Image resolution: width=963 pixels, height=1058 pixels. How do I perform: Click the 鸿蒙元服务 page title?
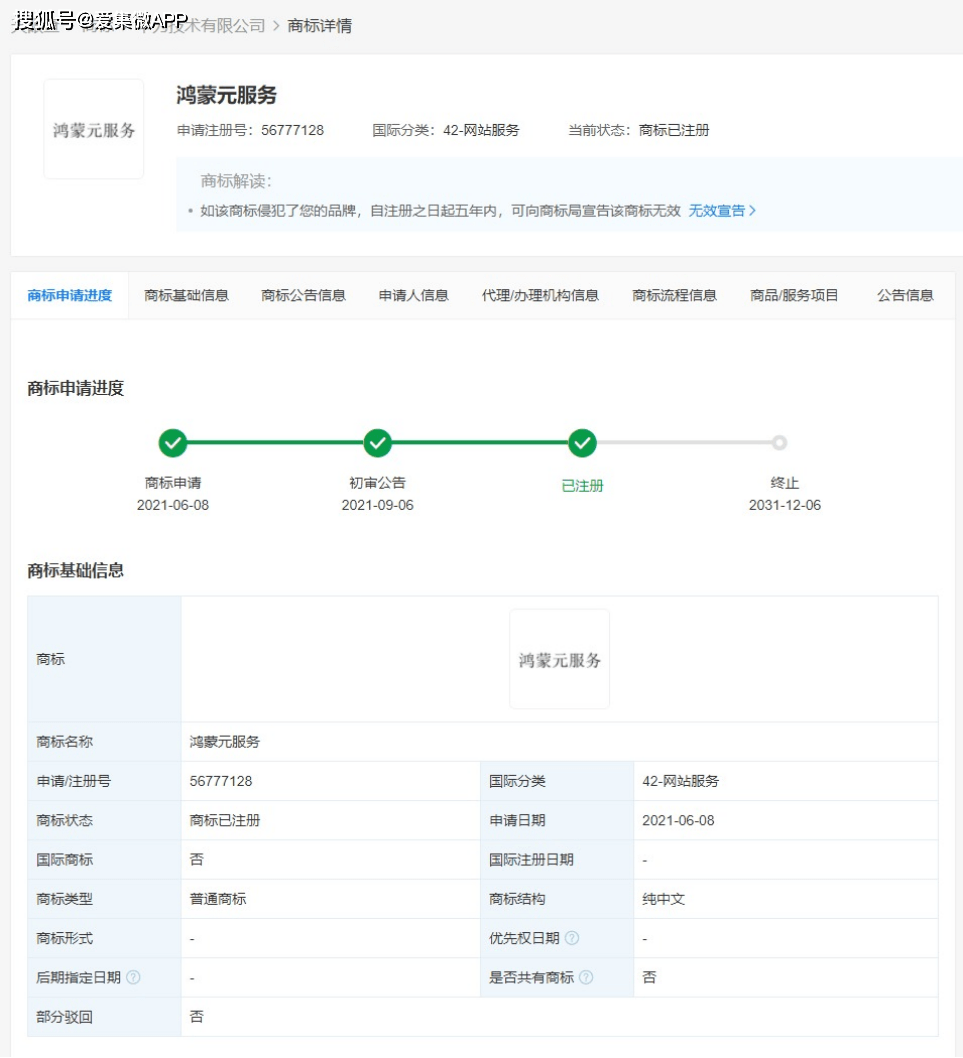(x=227, y=95)
